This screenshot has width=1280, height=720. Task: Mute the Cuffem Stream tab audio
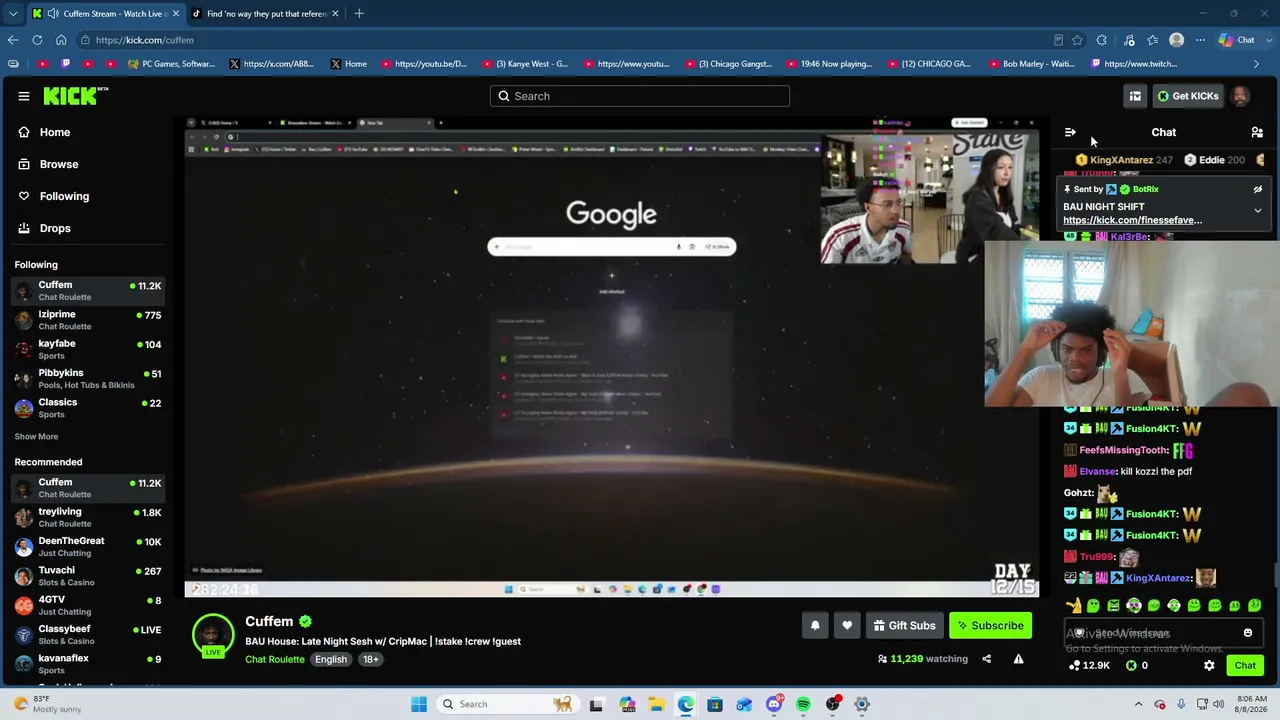tap(53, 13)
